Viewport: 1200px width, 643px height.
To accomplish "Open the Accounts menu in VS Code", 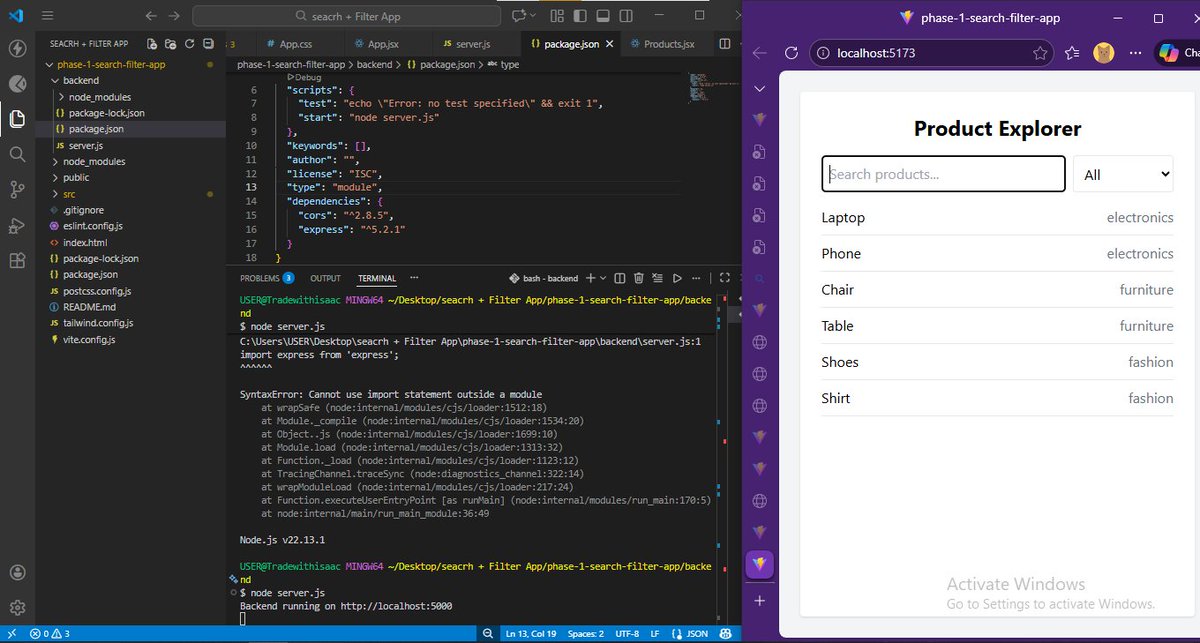I will (x=16, y=573).
